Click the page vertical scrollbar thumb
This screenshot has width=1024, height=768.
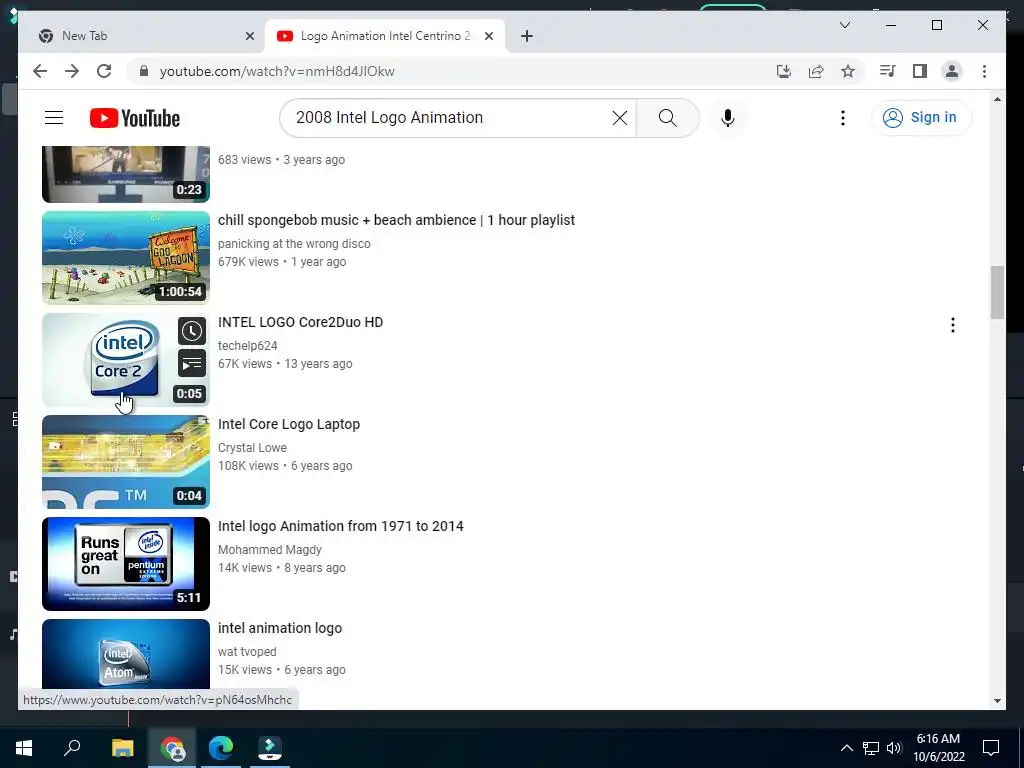click(997, 292)
